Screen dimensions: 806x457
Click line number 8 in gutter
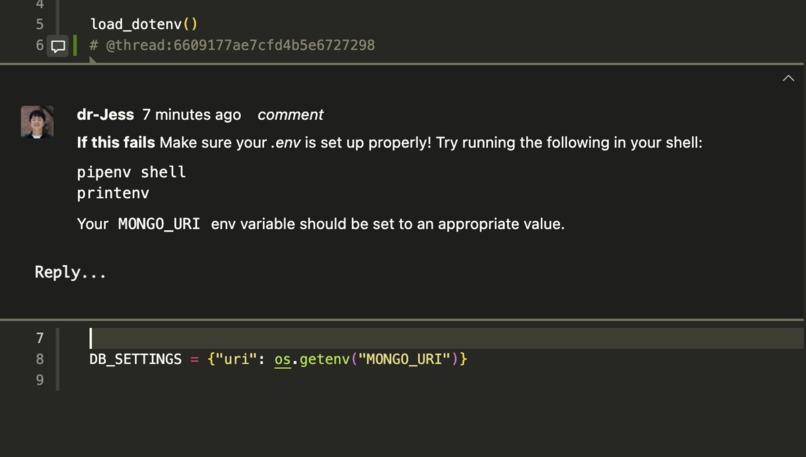(x=40, y=359)
